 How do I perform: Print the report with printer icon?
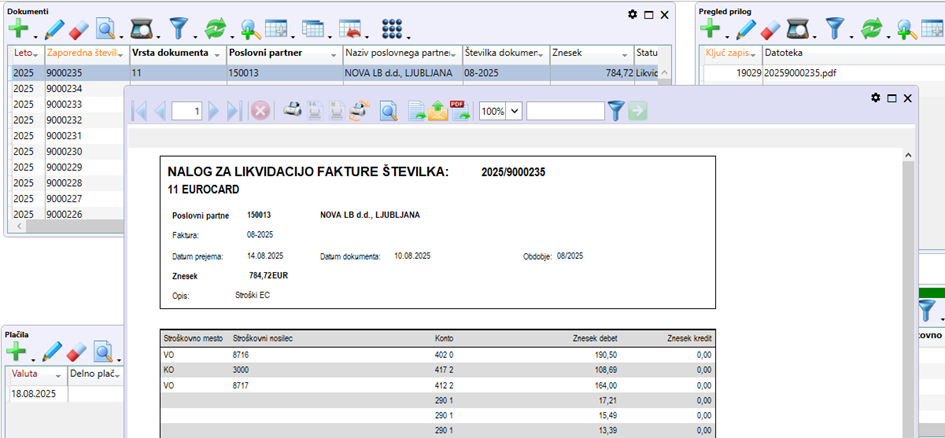click(x=292, y=111)
